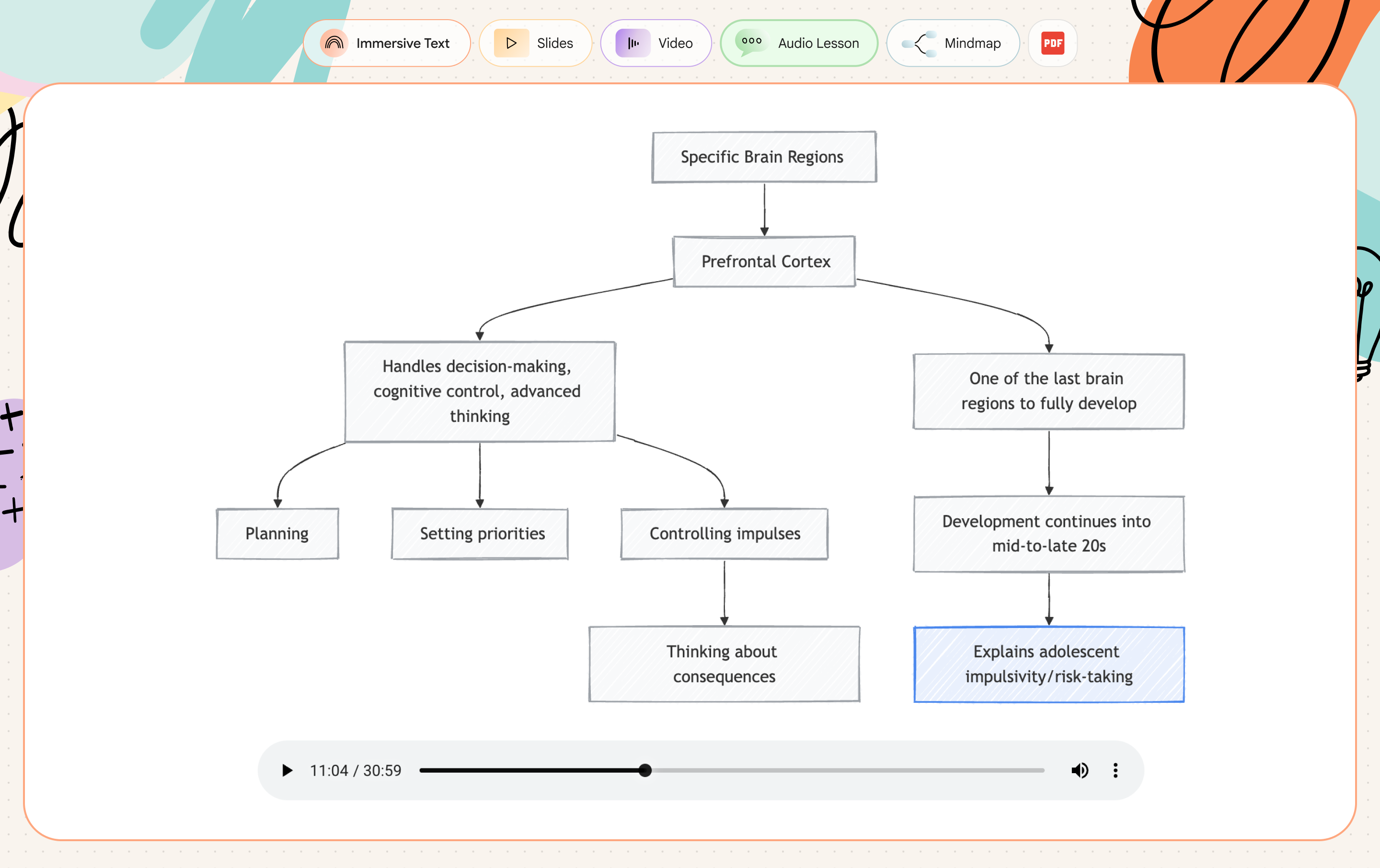Image resolution: width=1380 pixels, height=868 pixels.
Task: Select the Thinking about consequences node
Action: [x=724, y=663]
